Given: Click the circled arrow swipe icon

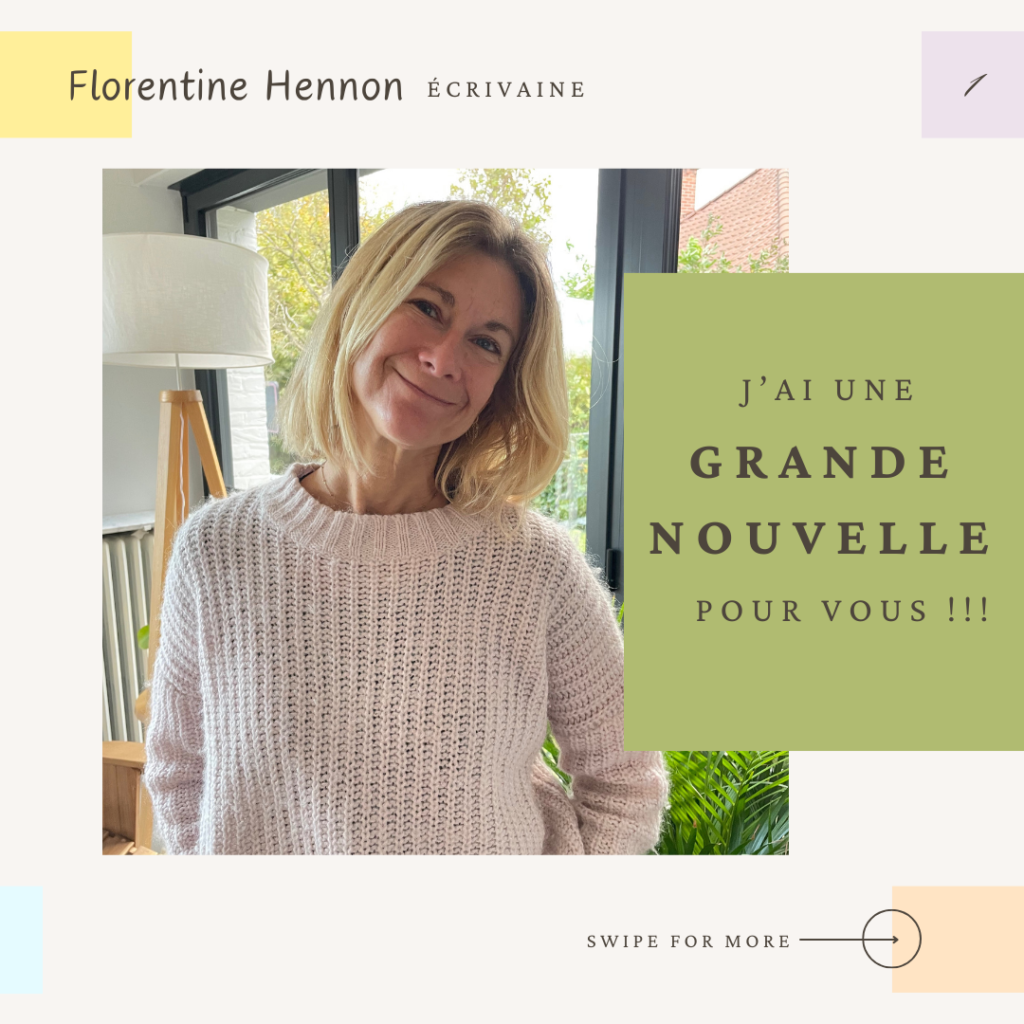Looking at the screenshot, I should (x=891, y=939).
